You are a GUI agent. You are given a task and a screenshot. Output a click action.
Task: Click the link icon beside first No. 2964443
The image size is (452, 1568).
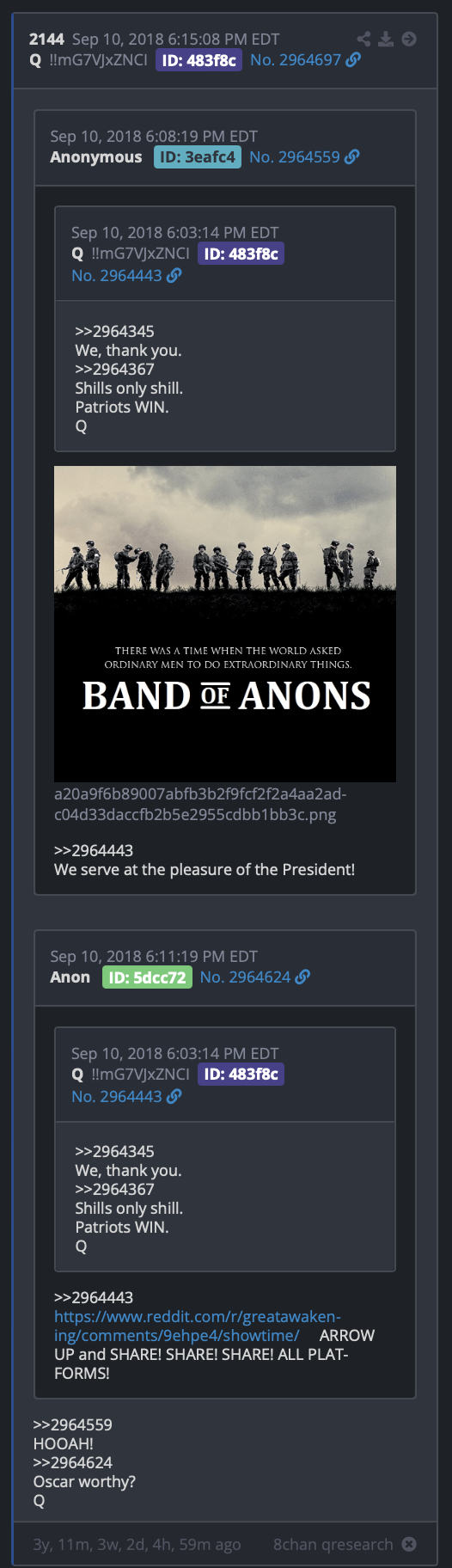tap(174, 275)
